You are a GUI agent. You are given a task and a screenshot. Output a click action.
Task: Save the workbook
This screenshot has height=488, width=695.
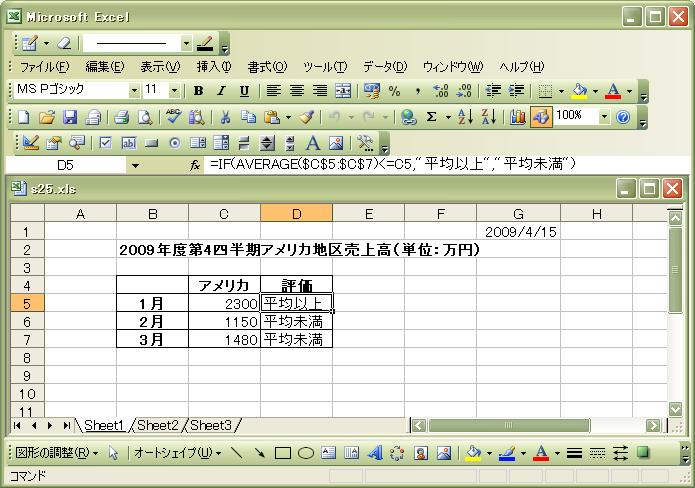click(x=70, y=117)
